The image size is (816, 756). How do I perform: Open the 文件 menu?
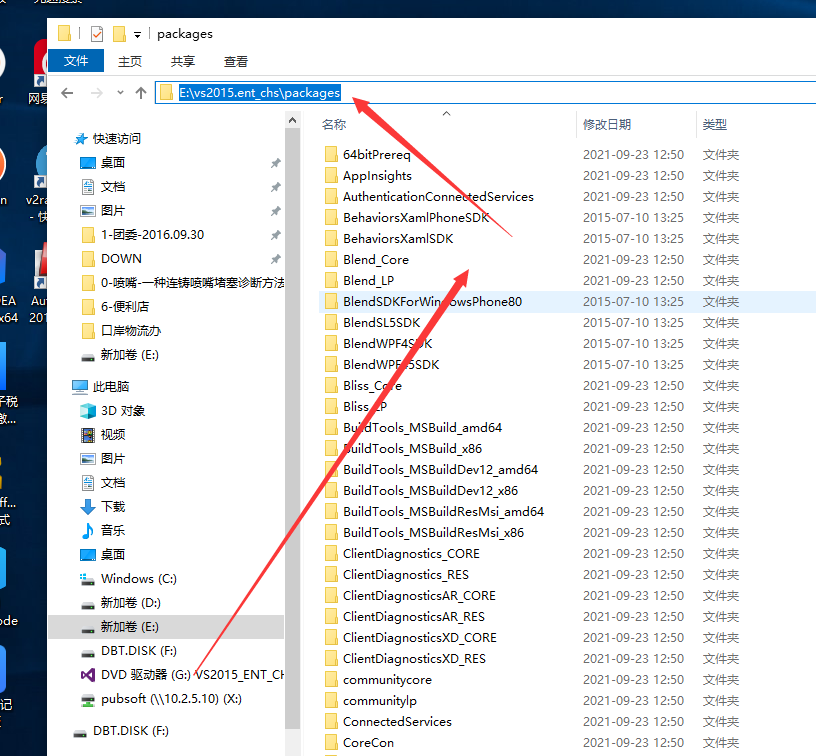click(x=77, y=61)
